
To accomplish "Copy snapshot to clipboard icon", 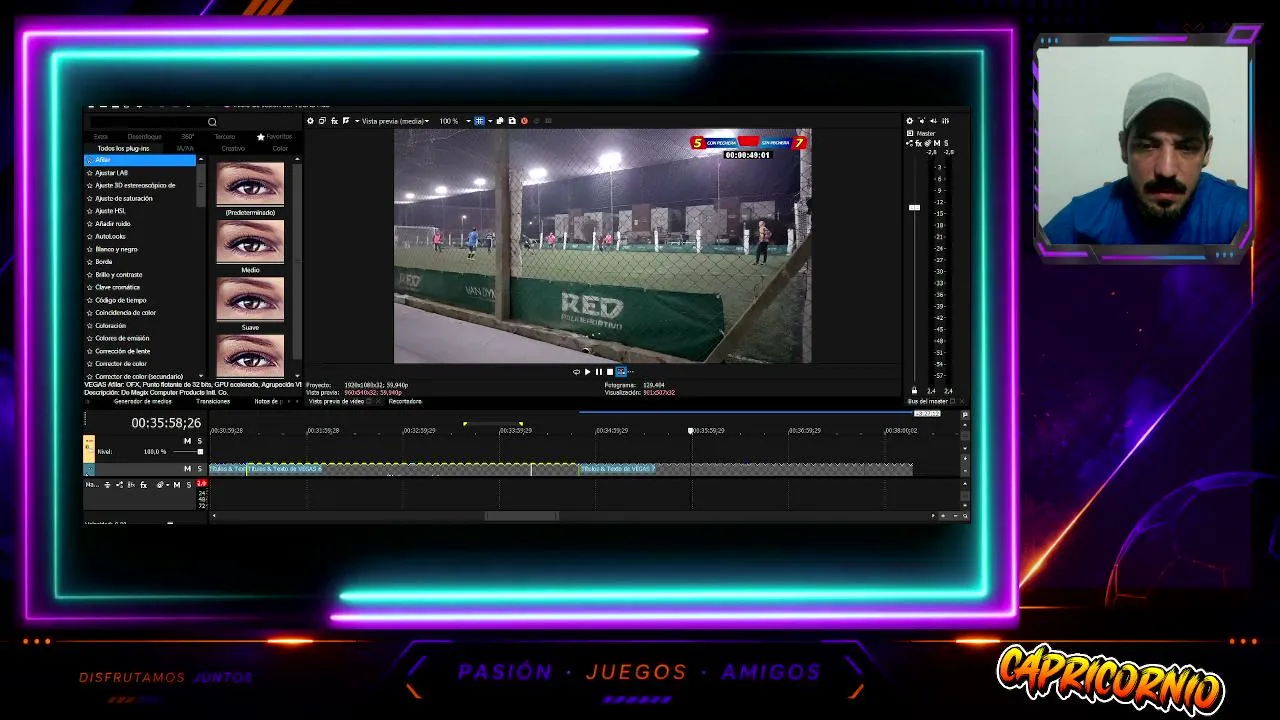I will [500, 121].
